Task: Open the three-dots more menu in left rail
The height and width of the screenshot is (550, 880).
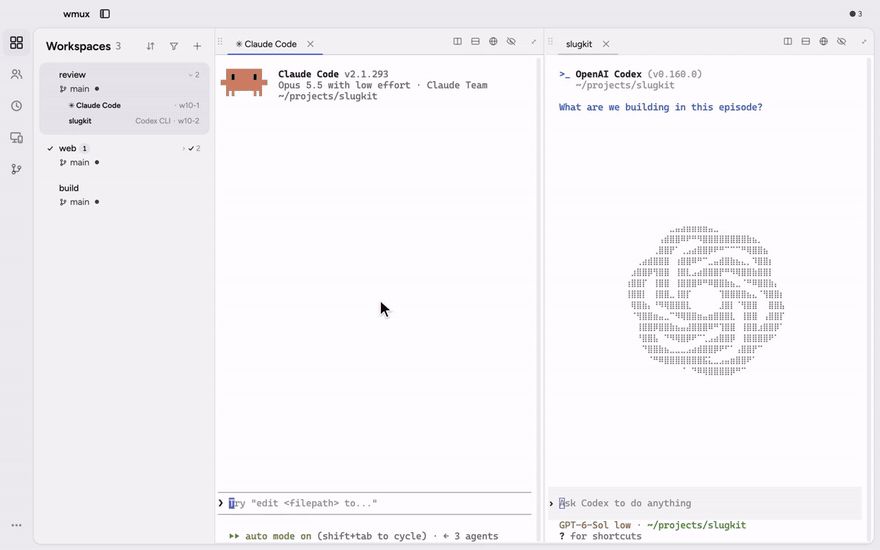Action: [x=17, y=525]
